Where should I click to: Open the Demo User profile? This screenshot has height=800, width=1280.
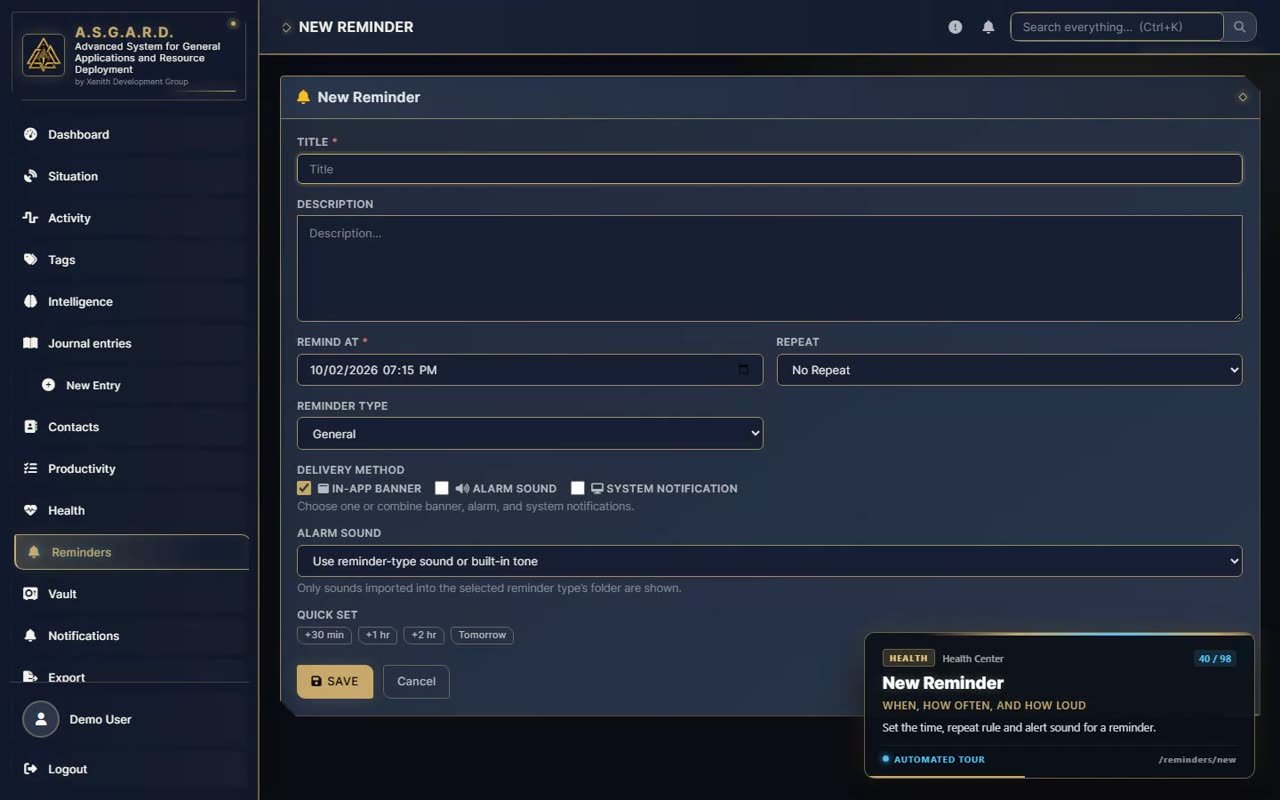point(132,719)
